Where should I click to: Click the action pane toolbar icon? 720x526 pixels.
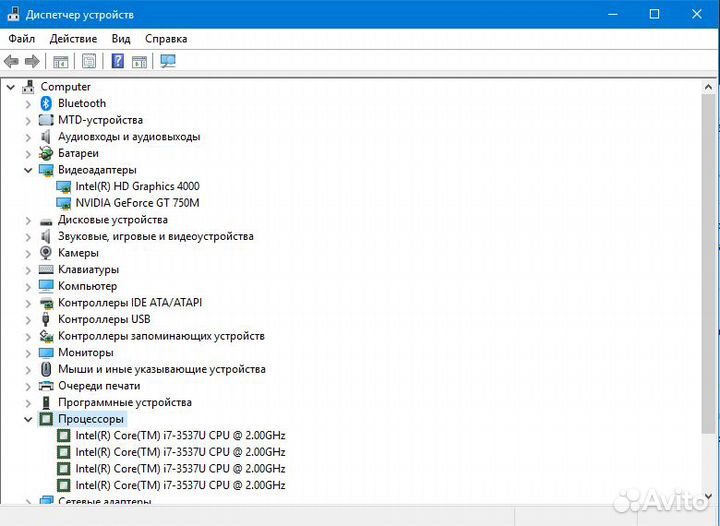139,61
